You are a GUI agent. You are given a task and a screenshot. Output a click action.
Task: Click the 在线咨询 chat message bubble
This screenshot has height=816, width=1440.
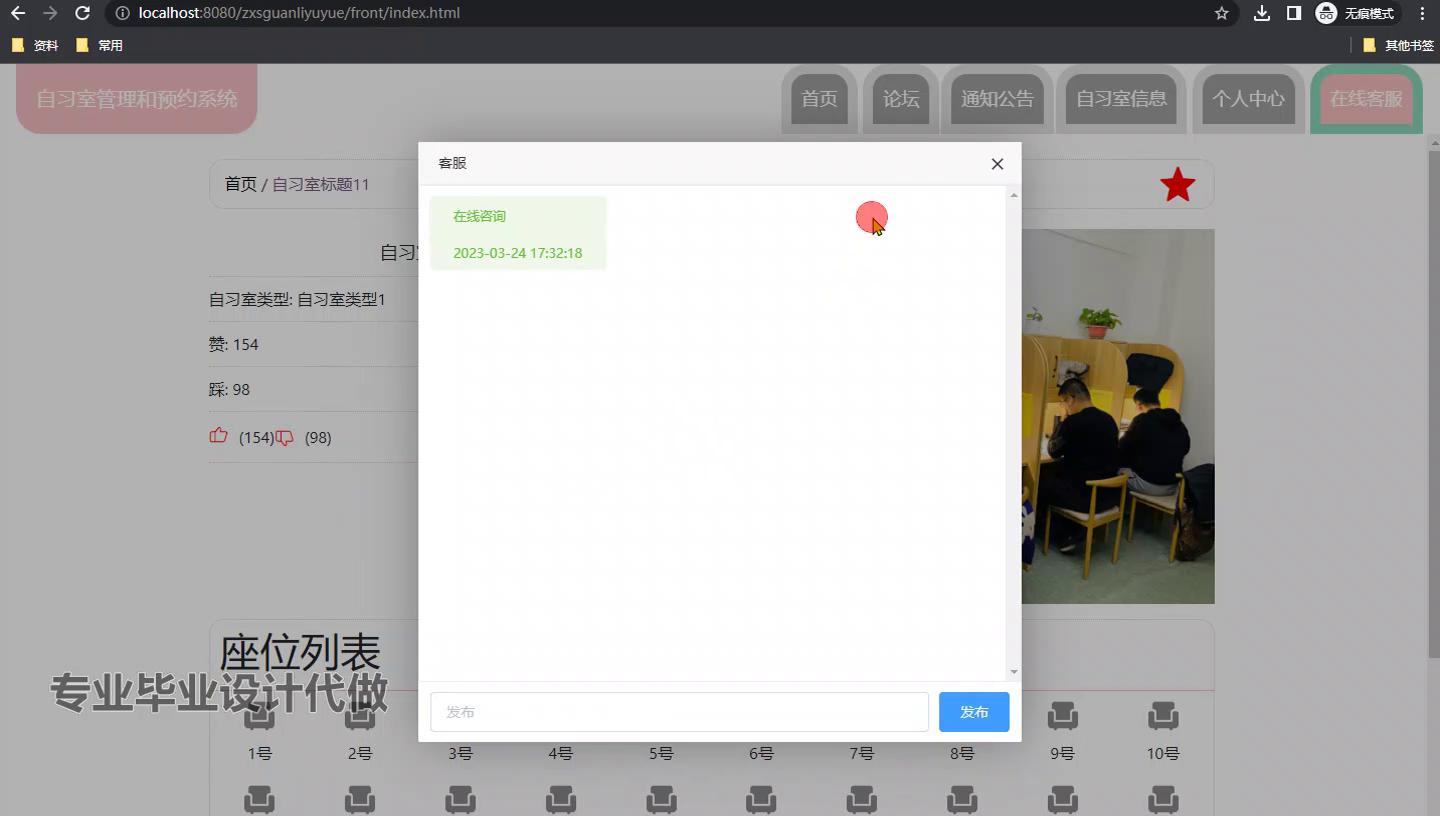pyautogui.click(x=518, y=234)
